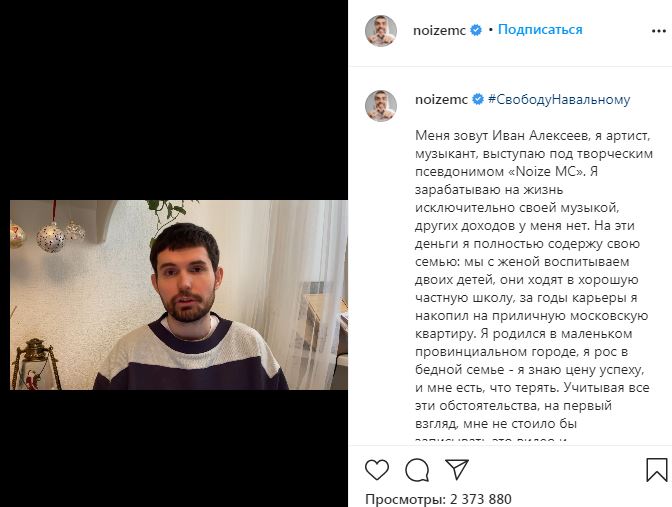Save the post with the bookmark icon
Viewport: 672px width, 507px height.
pyautogui.click(x=657, y=470)
